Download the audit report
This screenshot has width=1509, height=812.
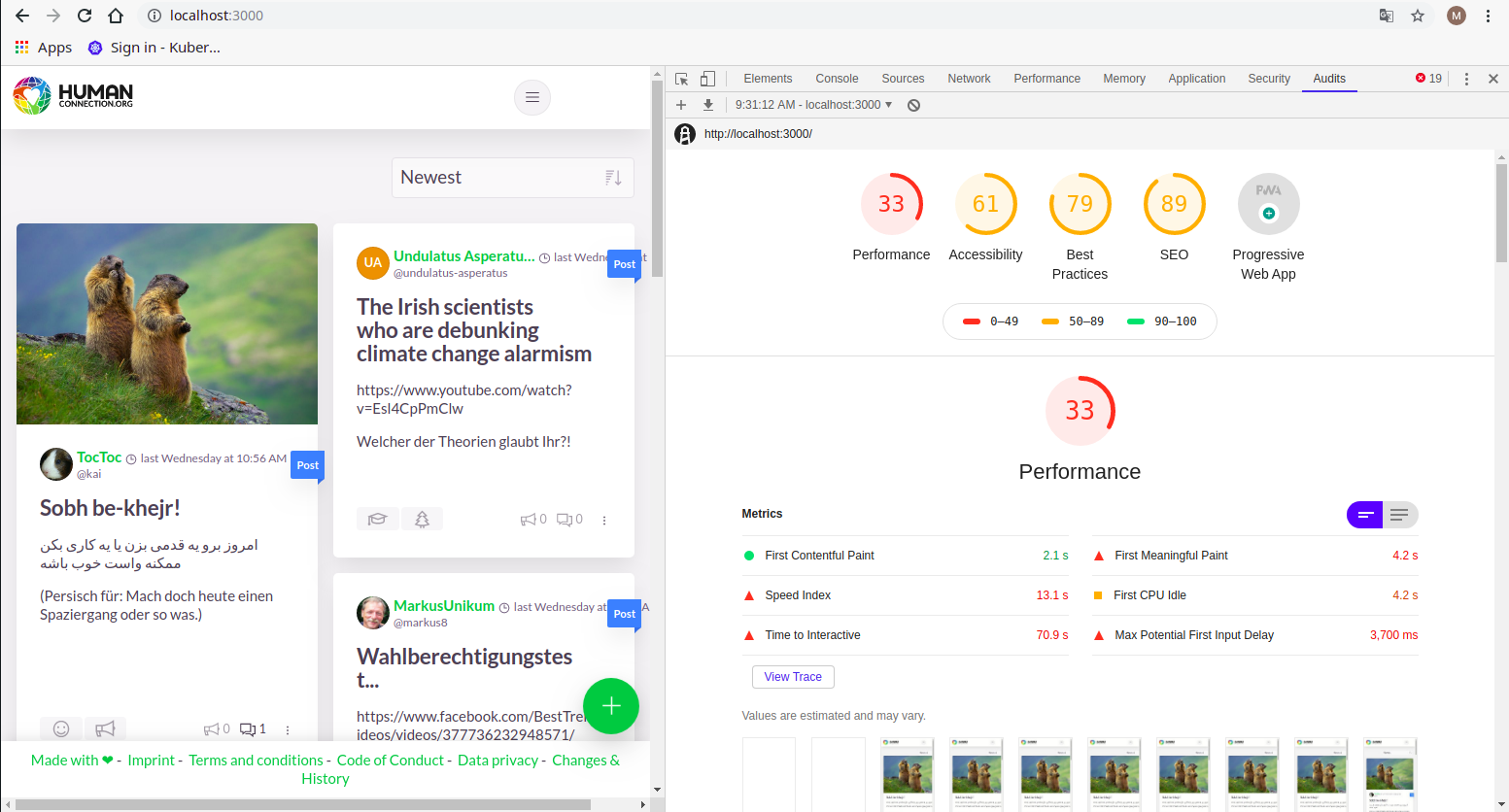tap(708, 105)
